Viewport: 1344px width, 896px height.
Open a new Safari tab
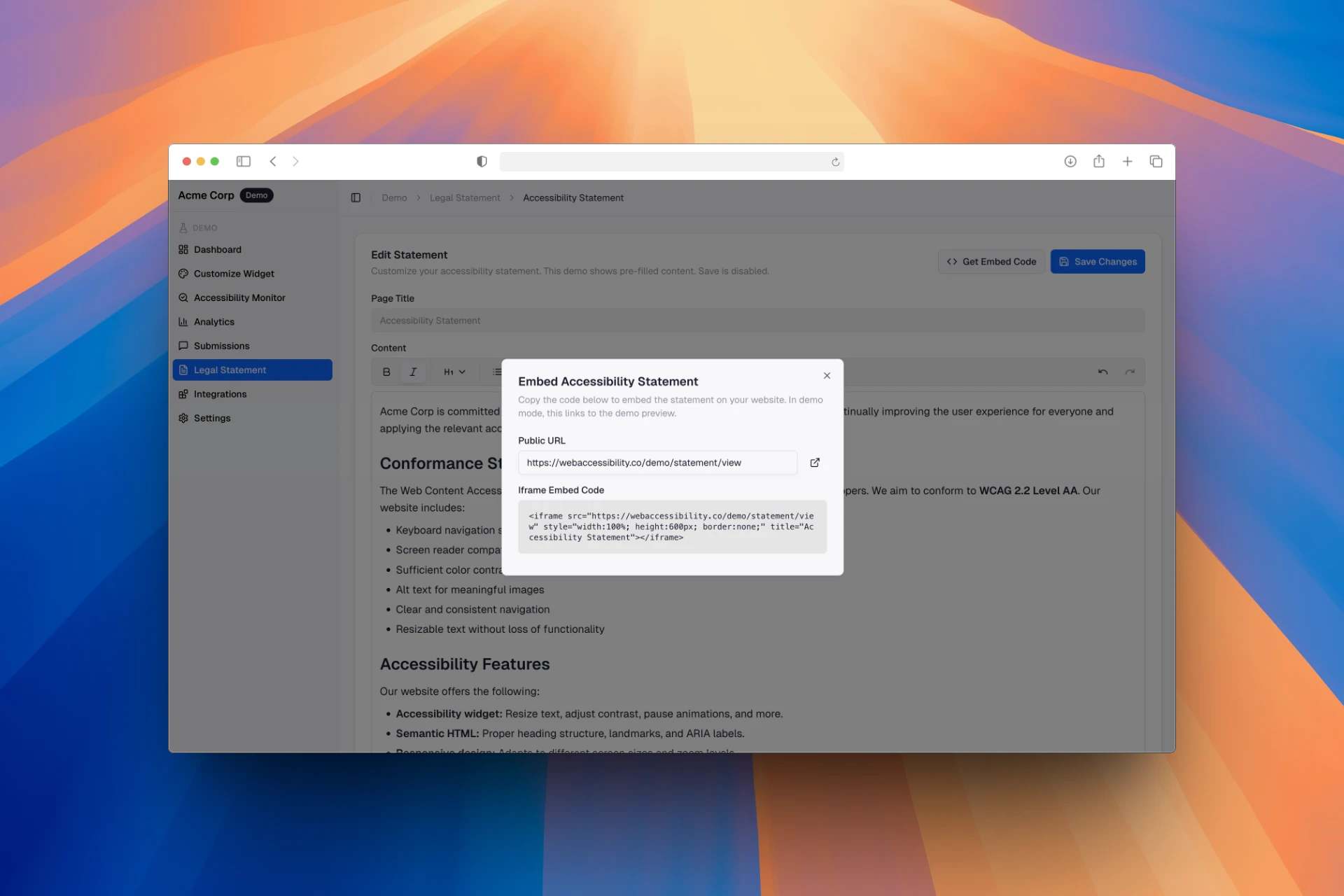[x=1128, y=162]
